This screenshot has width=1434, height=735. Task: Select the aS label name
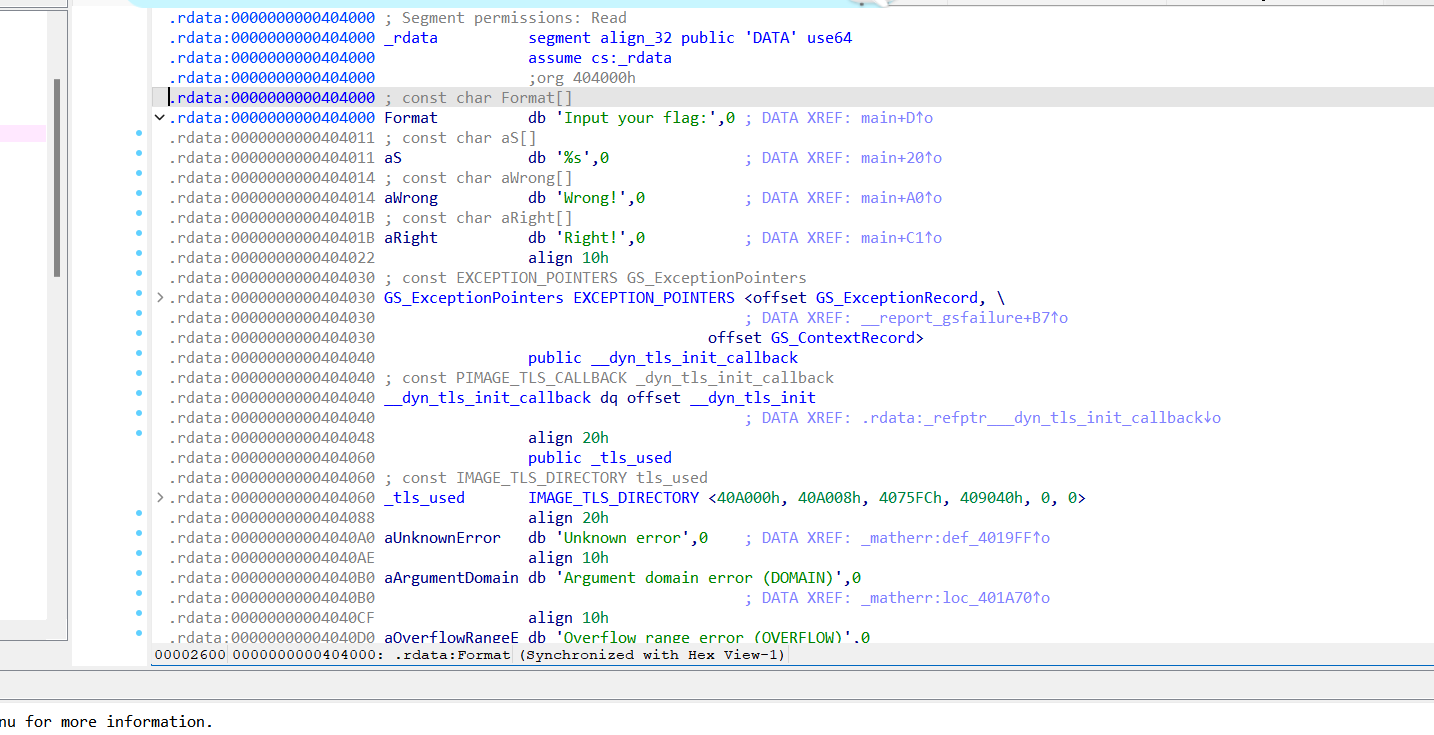click(x=393, y=158)
